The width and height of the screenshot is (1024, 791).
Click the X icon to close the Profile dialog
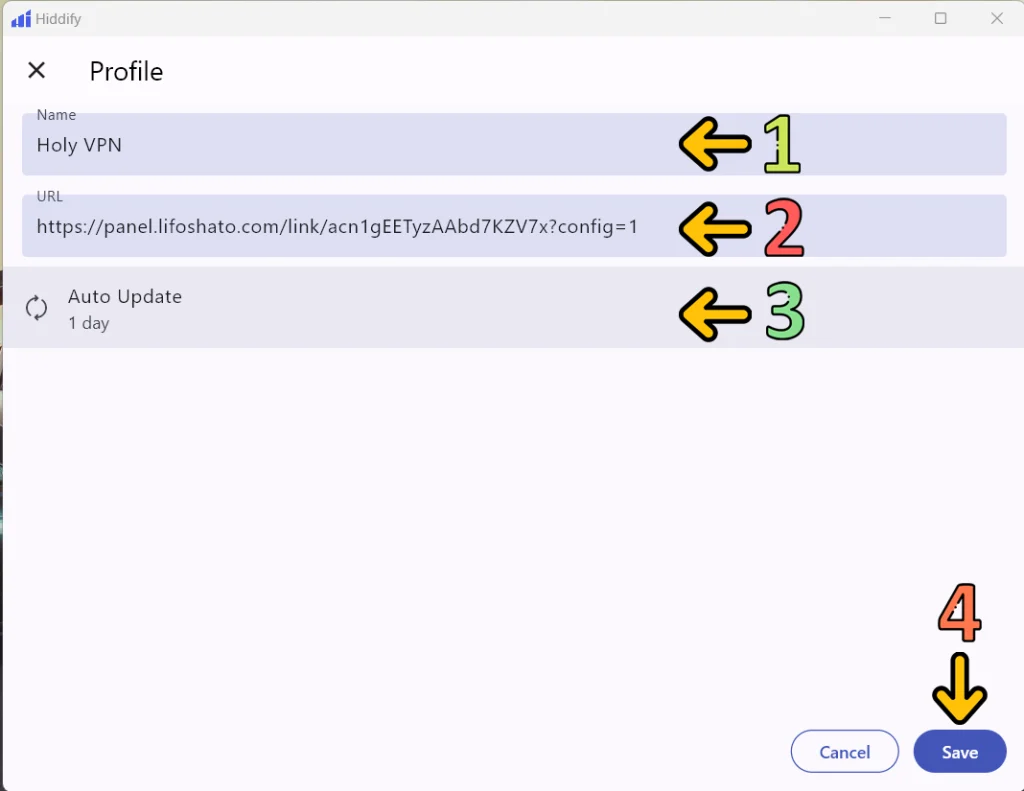pos(37,70)
